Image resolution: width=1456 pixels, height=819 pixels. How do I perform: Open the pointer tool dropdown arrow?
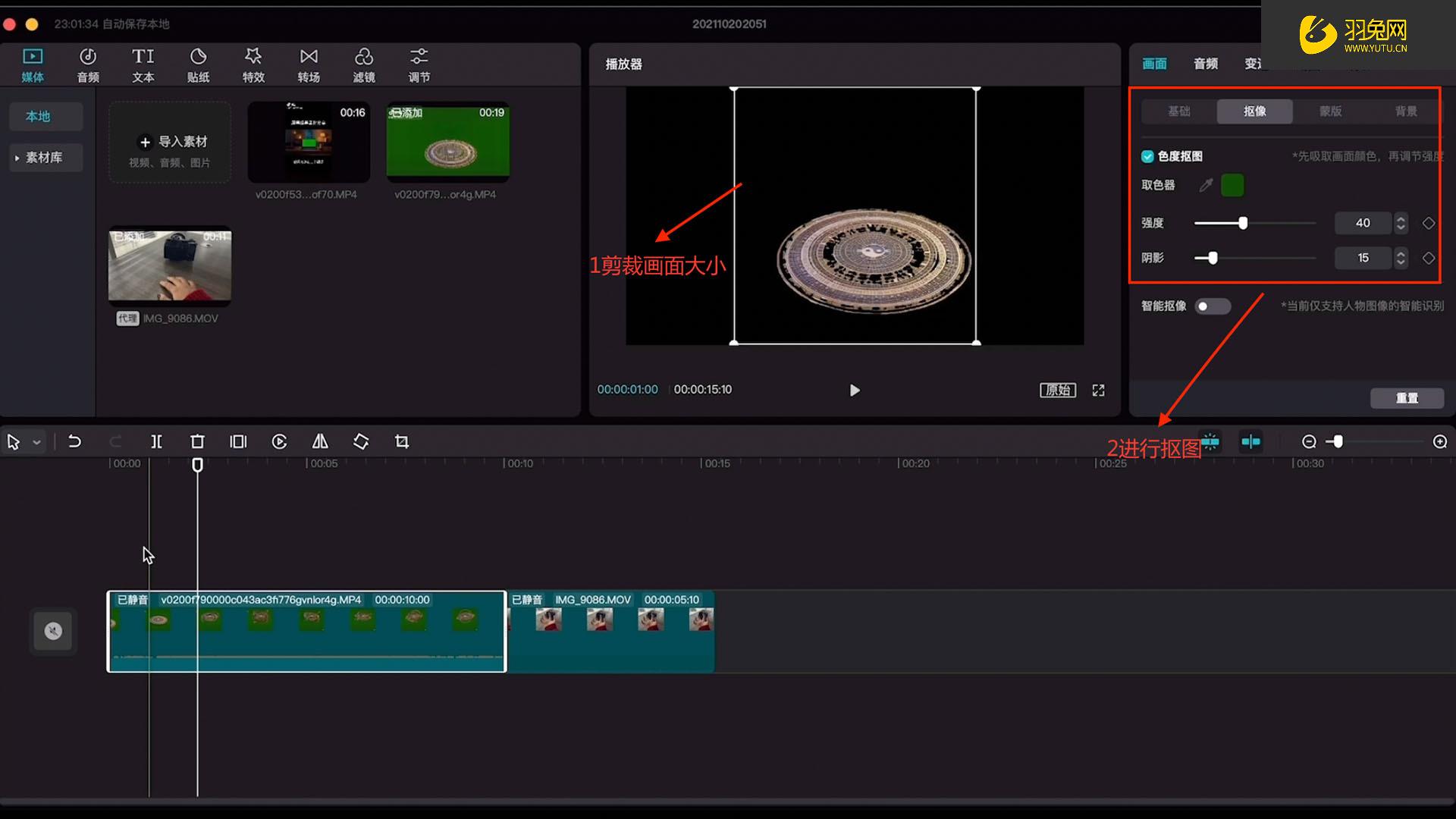[x=36, y=442]
